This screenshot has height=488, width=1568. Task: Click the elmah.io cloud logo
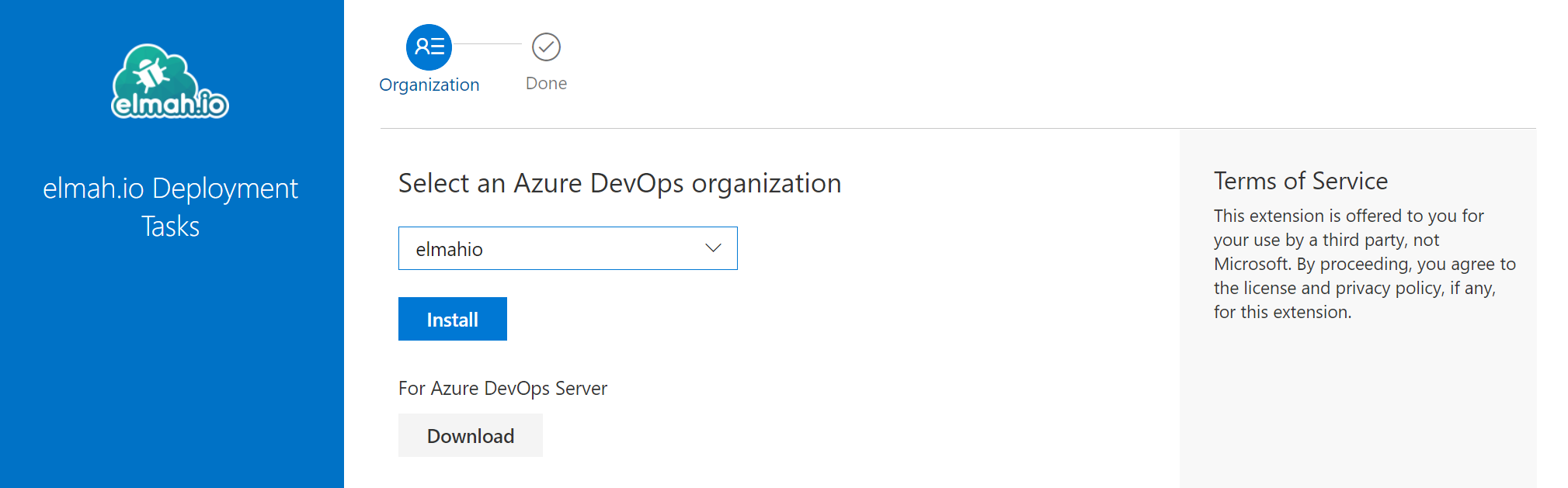pyautogui.click(x=170, y=81)
